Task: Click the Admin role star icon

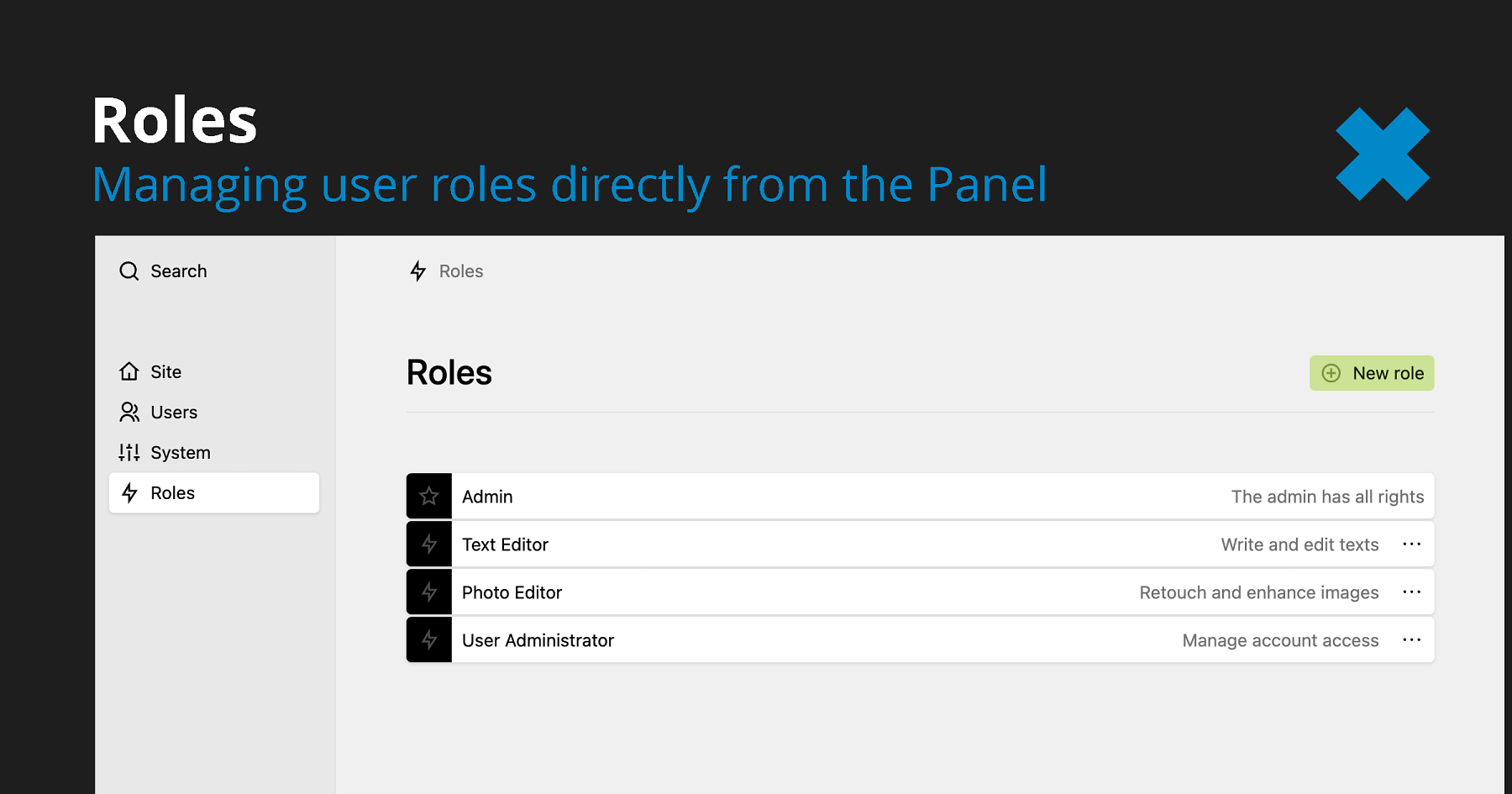Action: [x=429, y=497]
